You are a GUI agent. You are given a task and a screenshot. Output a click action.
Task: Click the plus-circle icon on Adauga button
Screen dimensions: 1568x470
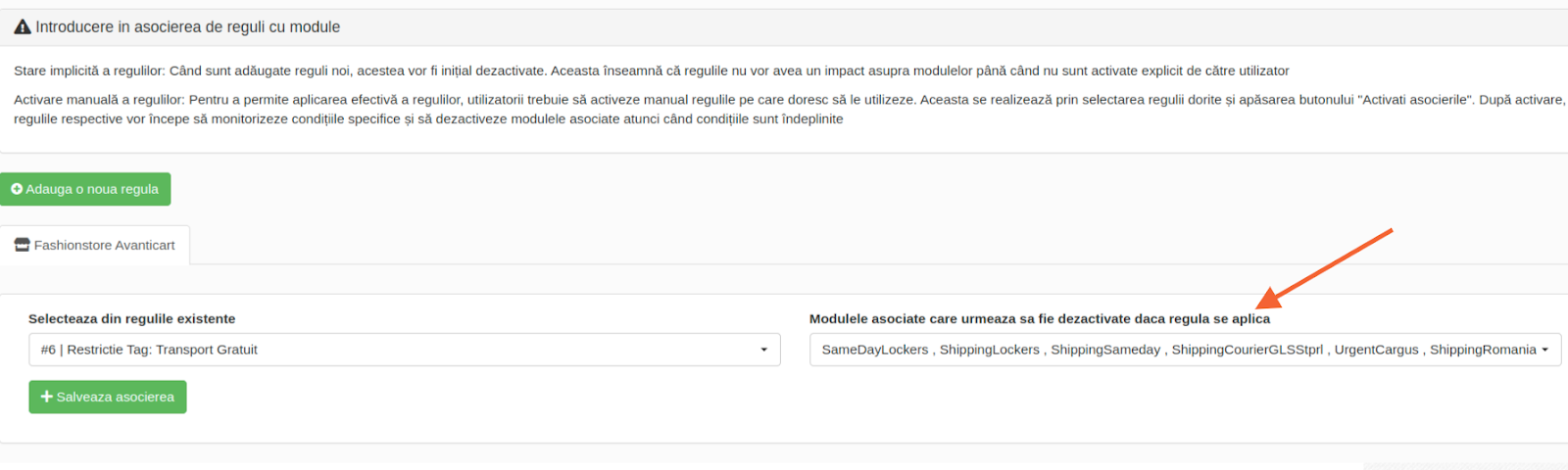point(17,189)
